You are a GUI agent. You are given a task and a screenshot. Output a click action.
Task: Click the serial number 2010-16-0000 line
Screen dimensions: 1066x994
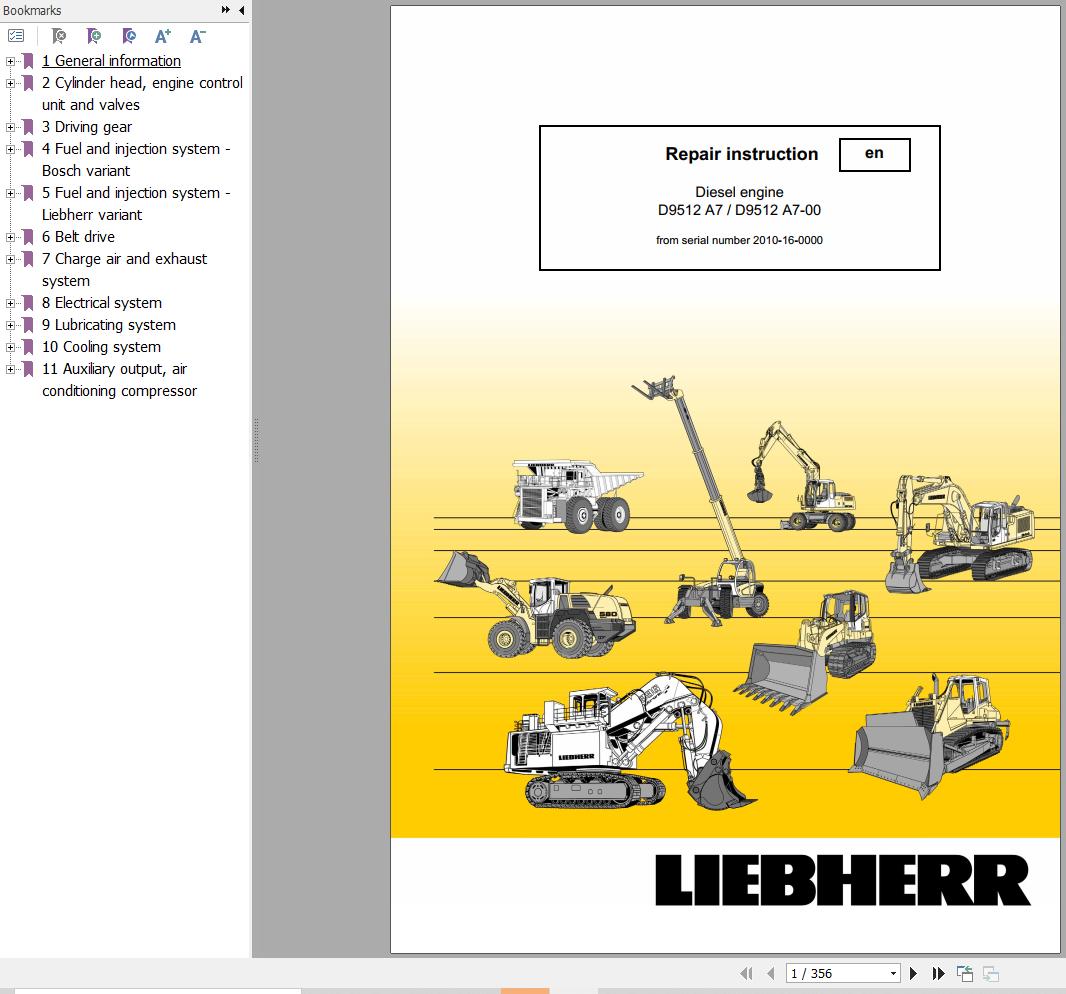740,240
